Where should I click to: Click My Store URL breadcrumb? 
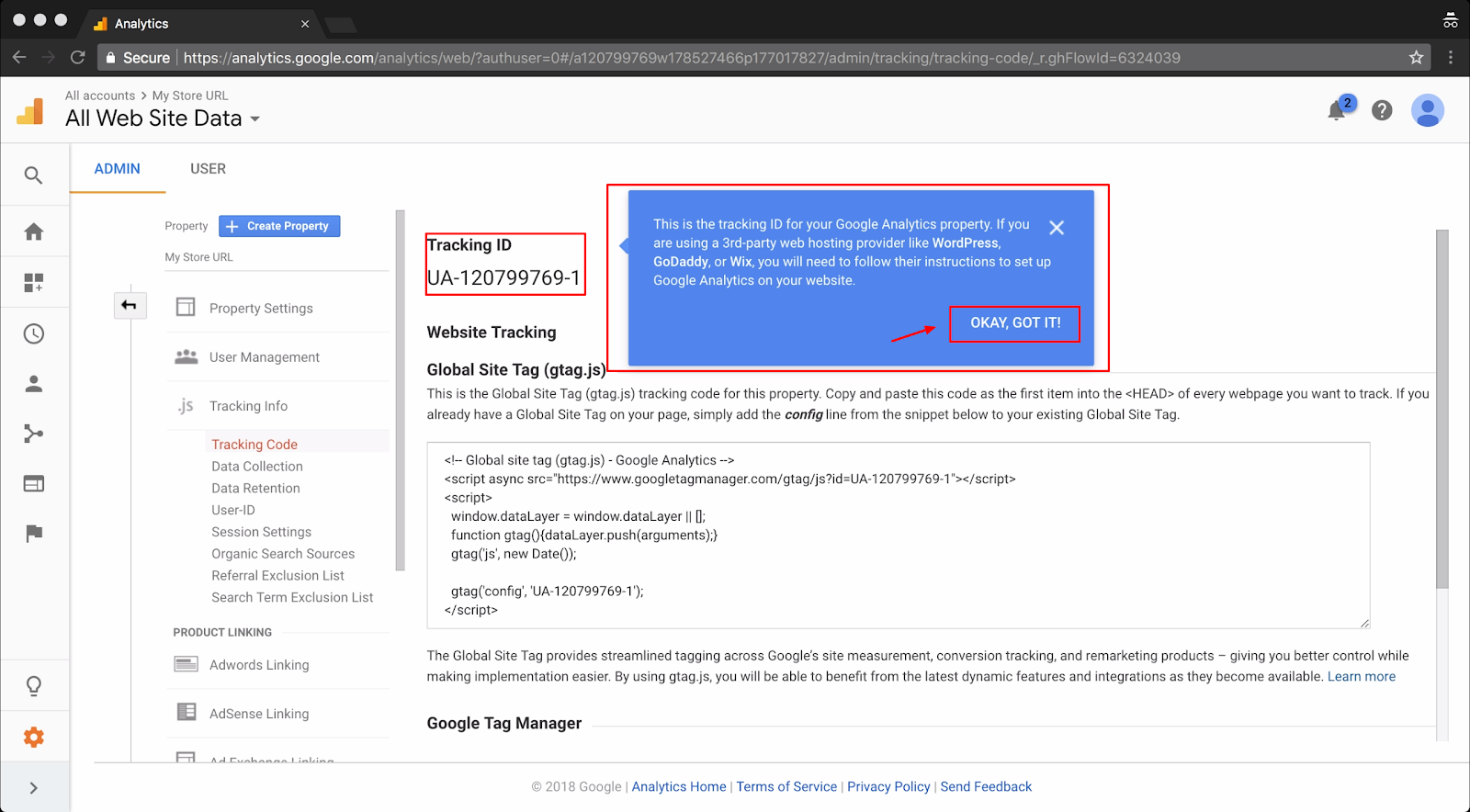pyautogui.click(x=190, y=96)
